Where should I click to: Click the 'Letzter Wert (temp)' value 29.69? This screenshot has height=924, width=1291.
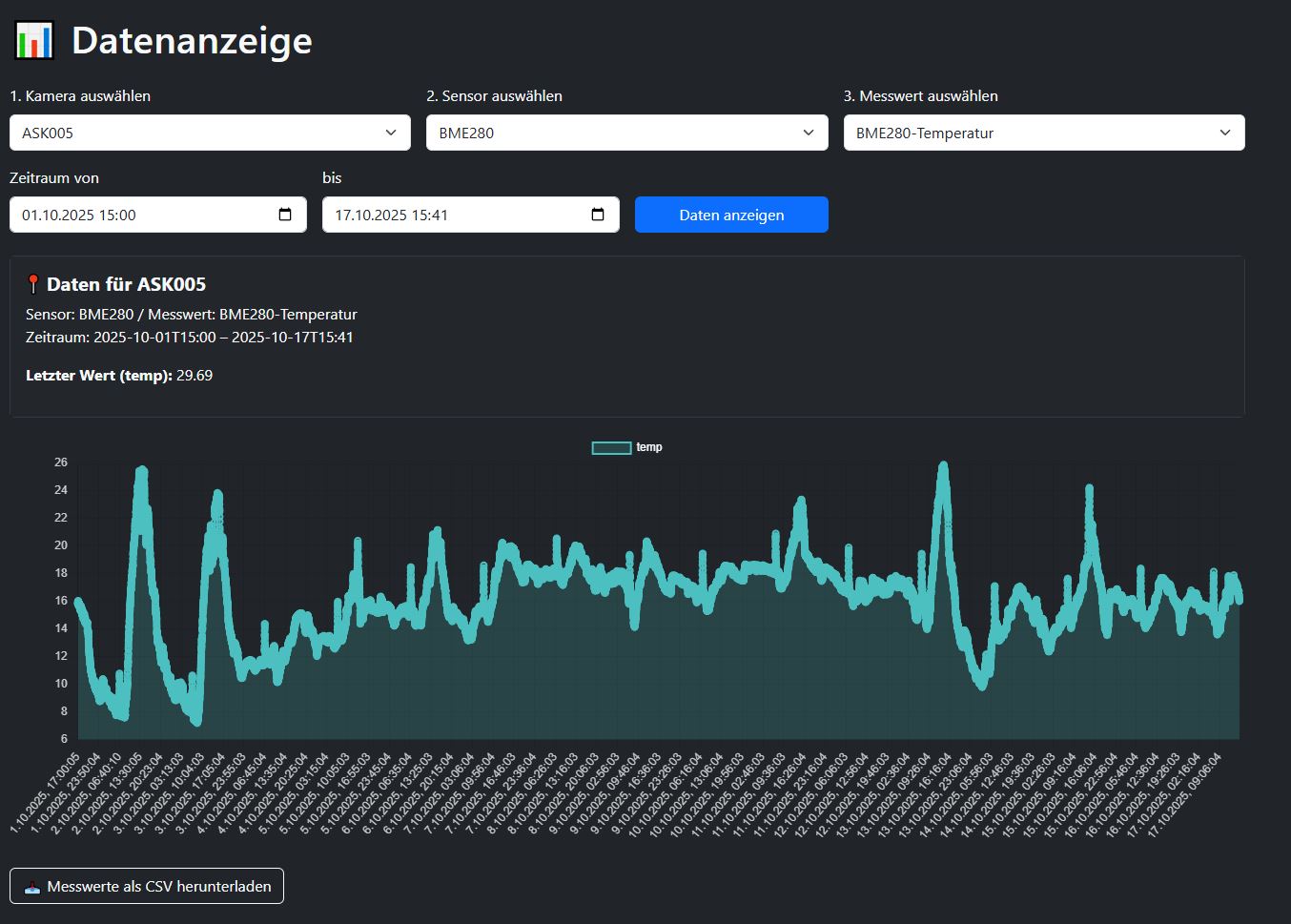pos(195,376)
